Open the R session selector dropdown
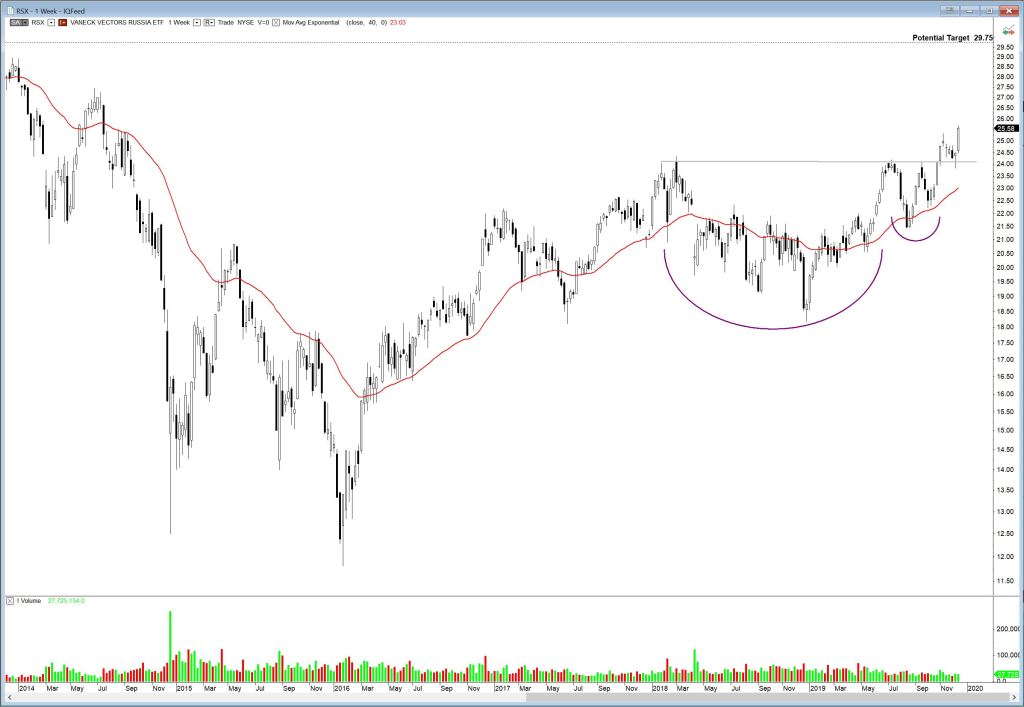Image resolution: width=1024 pixels, height=707 pixels. point(209,21)
